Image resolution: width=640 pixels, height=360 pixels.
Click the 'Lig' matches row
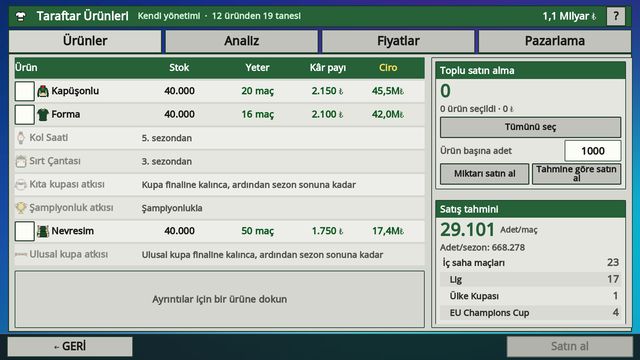(531, 280)
